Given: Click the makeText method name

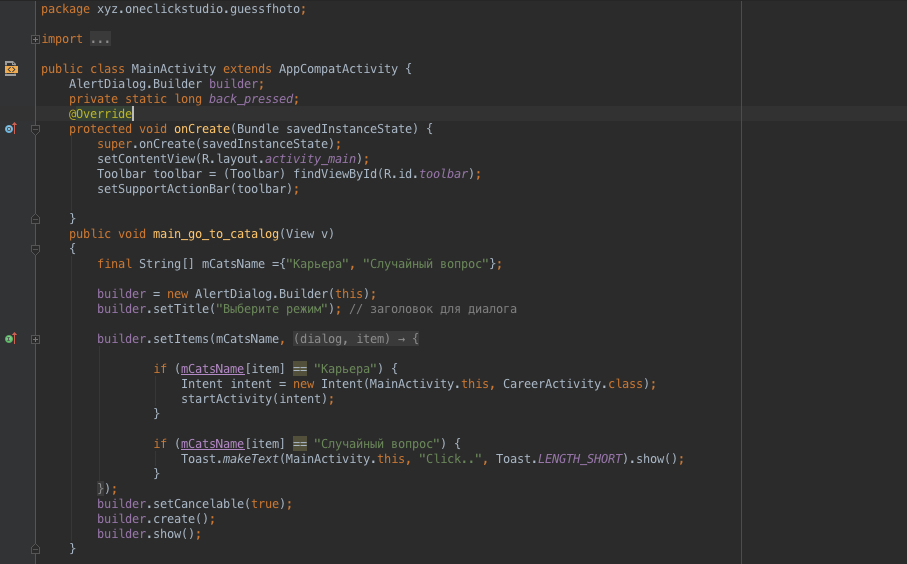Looking at the screenshot, I should pyautogui.click(x=251, y=459).
